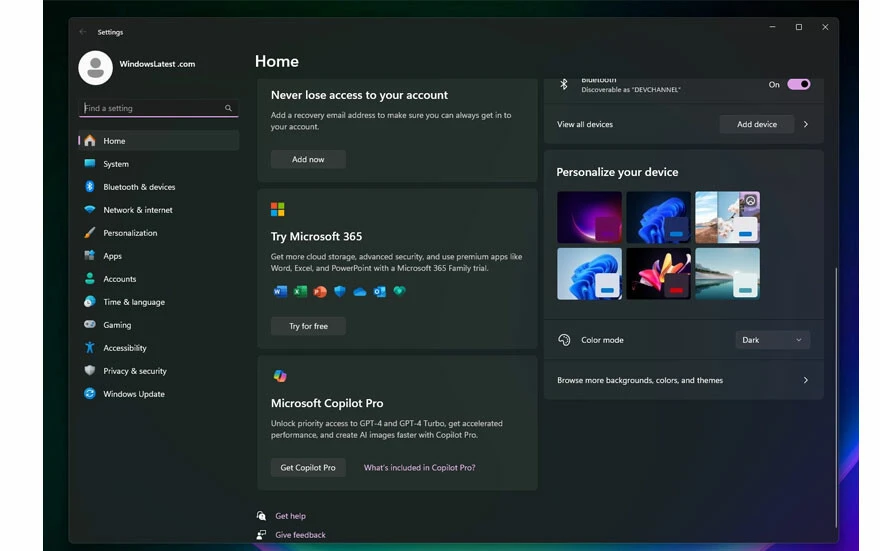Click the Outlook app icon

(379, 291)
